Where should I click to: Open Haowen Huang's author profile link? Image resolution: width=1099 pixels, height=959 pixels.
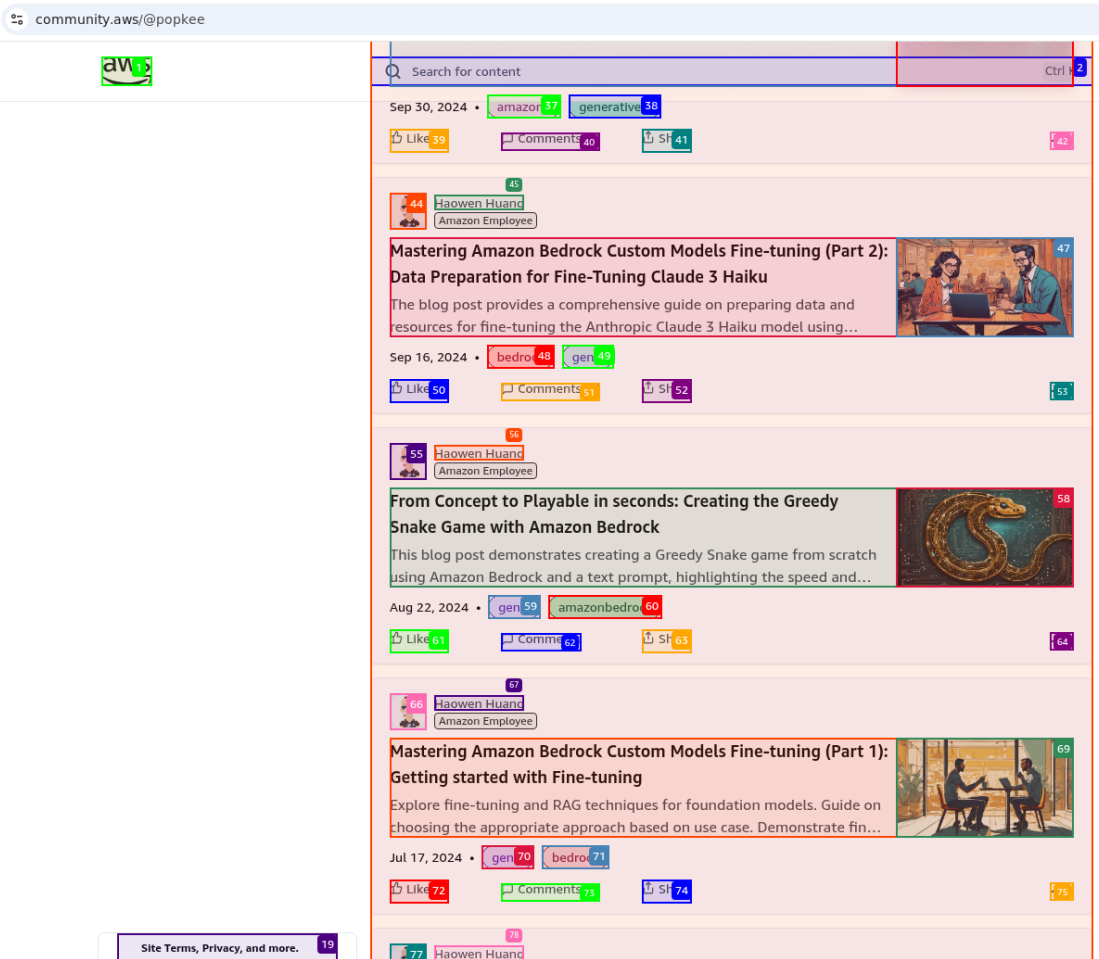pyautogui.click(x=478, y=203)
